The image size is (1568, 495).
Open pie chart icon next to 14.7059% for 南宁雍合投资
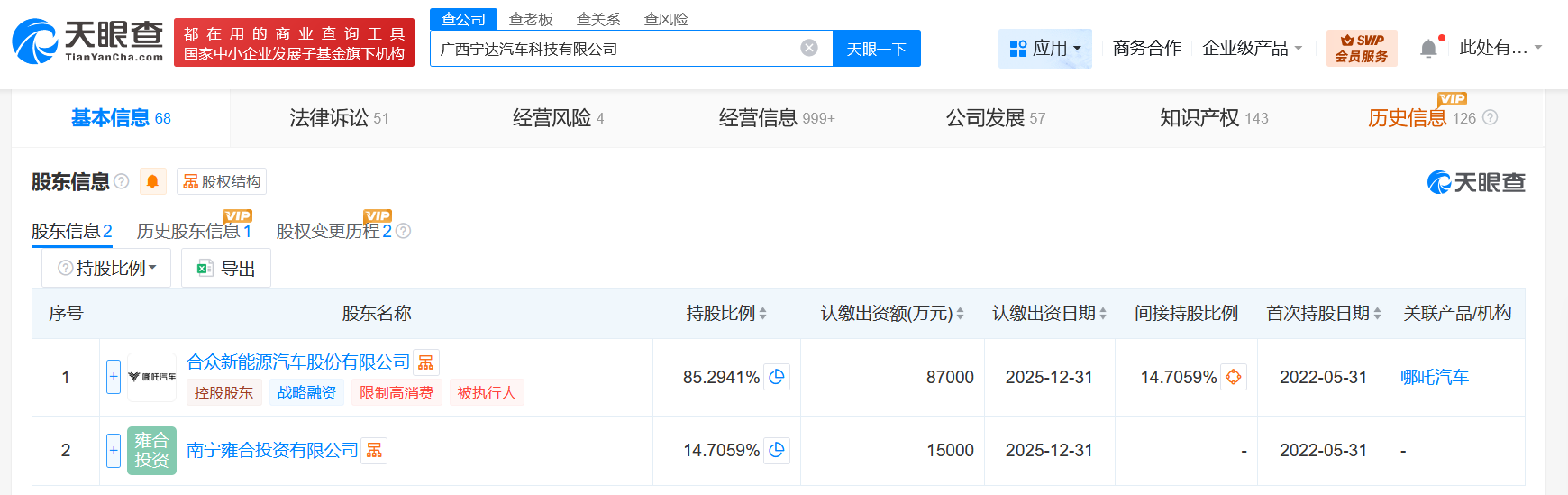(x=777, y=450)
